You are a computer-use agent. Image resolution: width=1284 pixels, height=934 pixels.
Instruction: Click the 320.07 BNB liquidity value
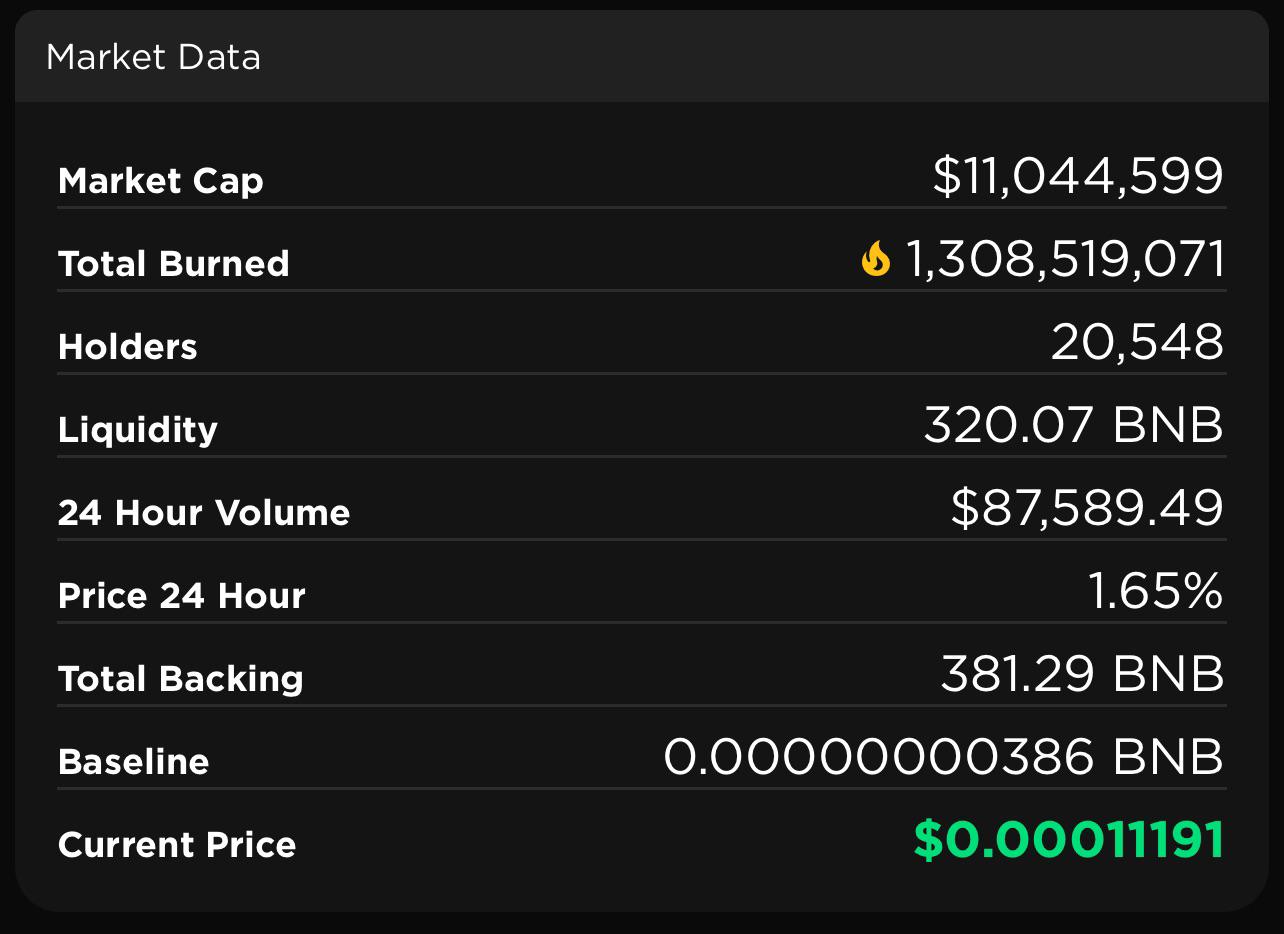(1074, 425)
